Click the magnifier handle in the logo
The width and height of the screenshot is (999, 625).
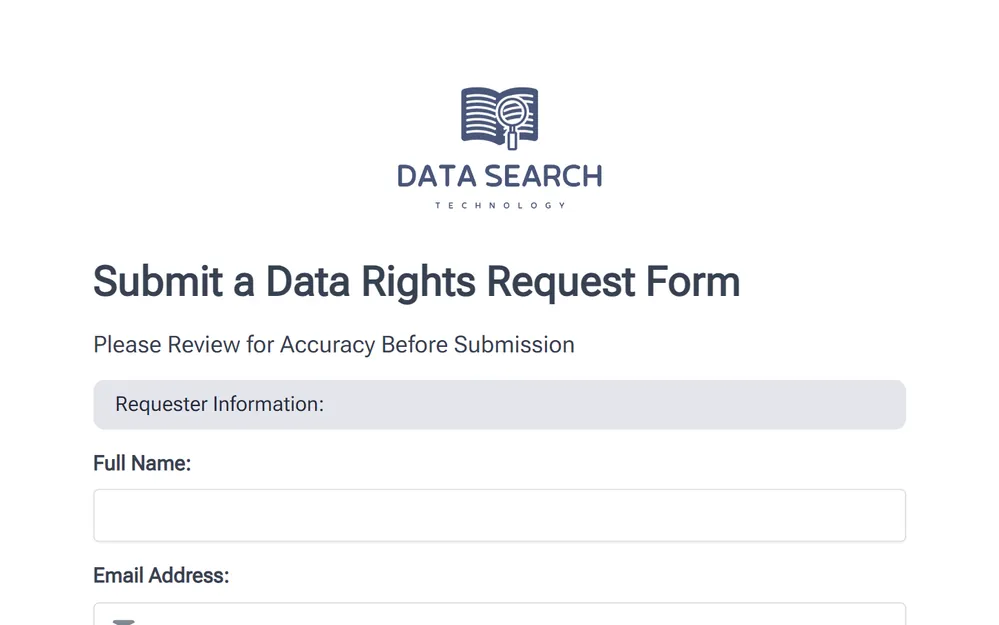[512, 140]
